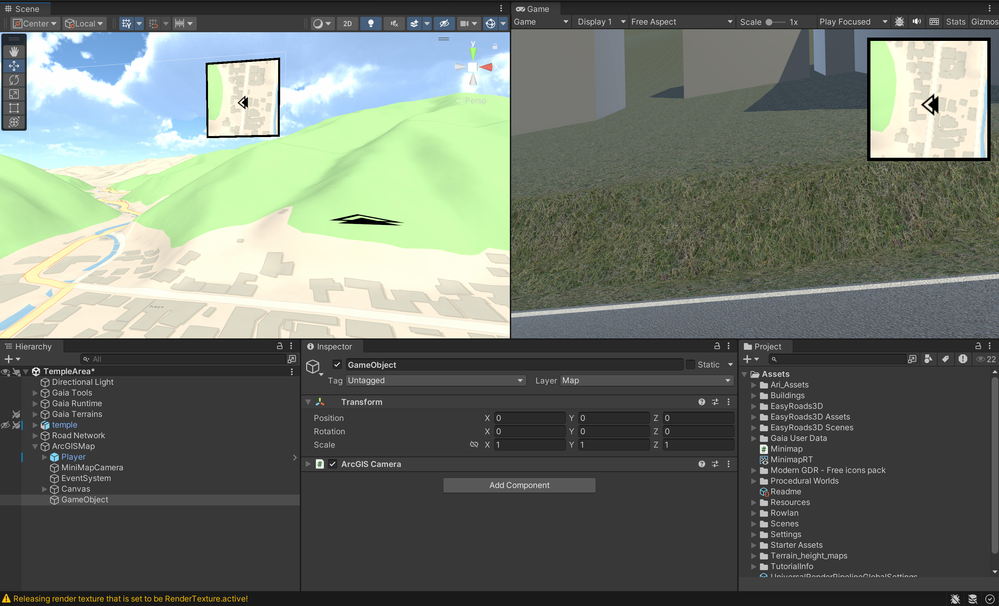999x606 pixels.
Task: Click the scene orientation gizmo lock icon
Action: click(494, 46)
